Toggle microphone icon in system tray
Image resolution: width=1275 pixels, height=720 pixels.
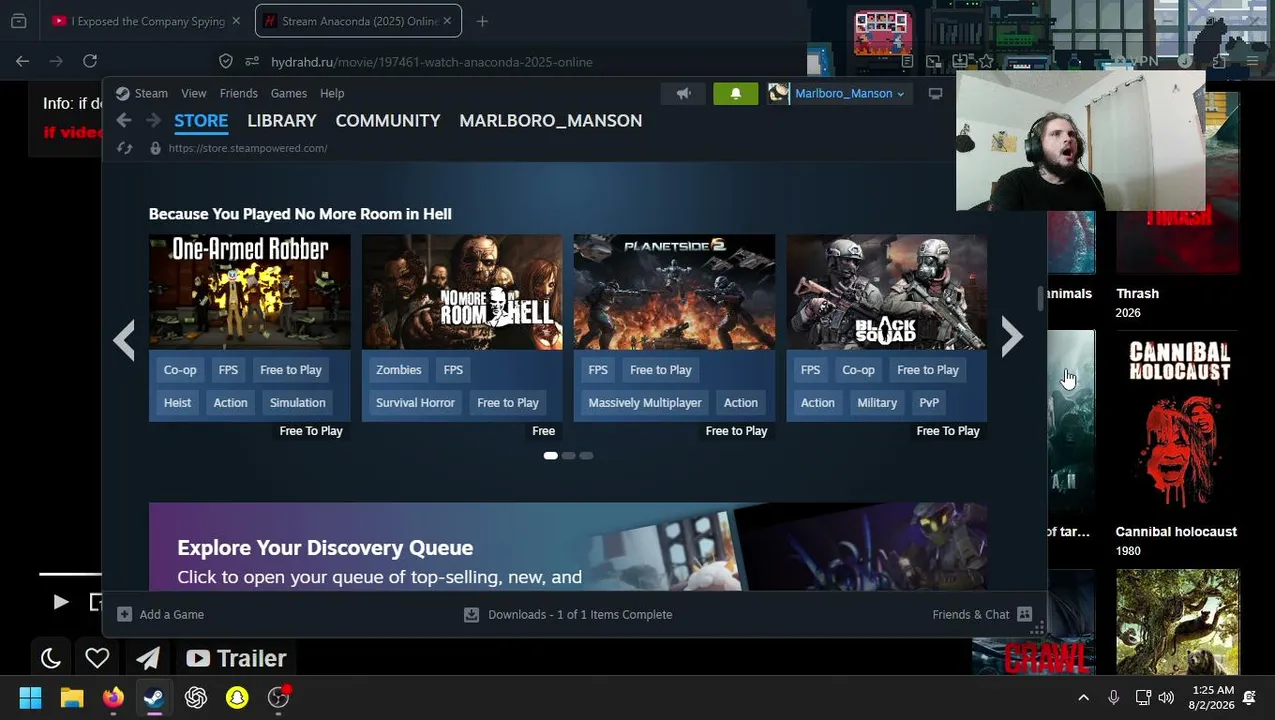point(1113,697)
